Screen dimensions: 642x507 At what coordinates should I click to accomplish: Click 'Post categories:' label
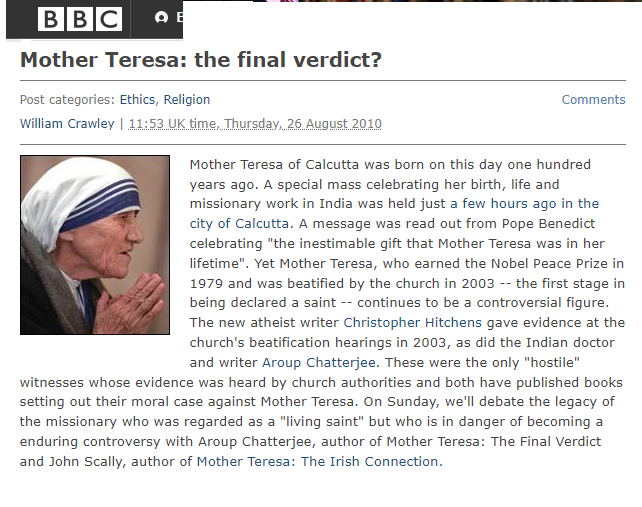coord(67,100)
